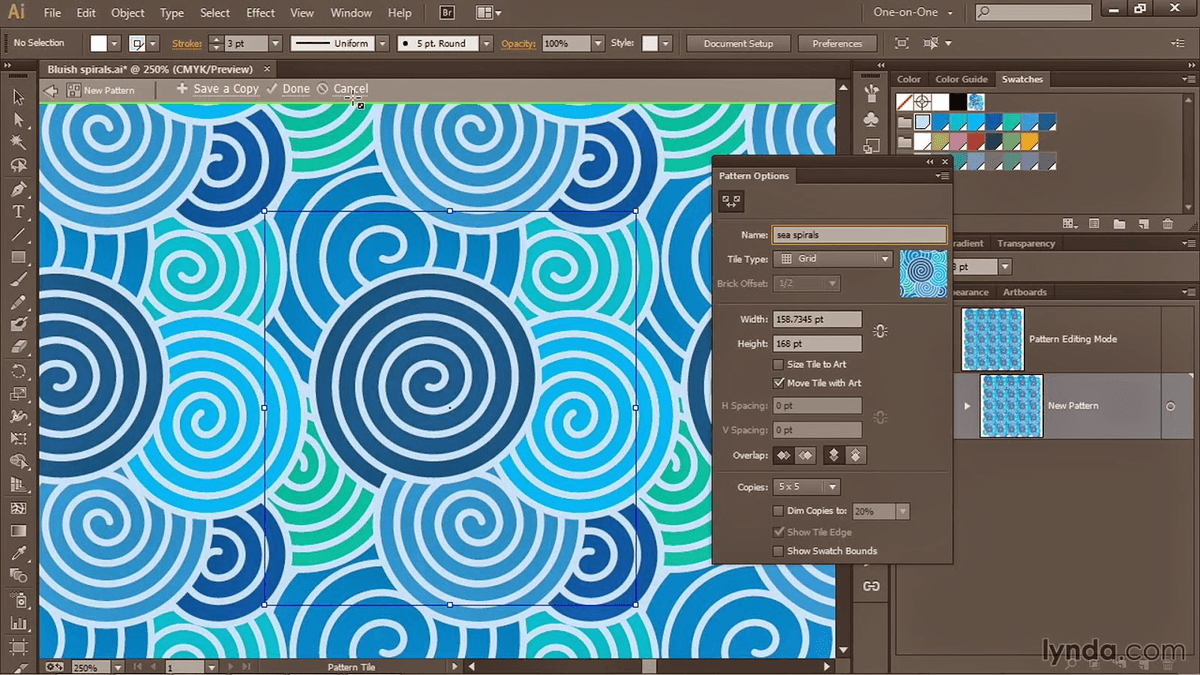Click the pattern Name input field
Image resolution: width=1200 pixels, height=675 pixels.
tap(859, 235)
